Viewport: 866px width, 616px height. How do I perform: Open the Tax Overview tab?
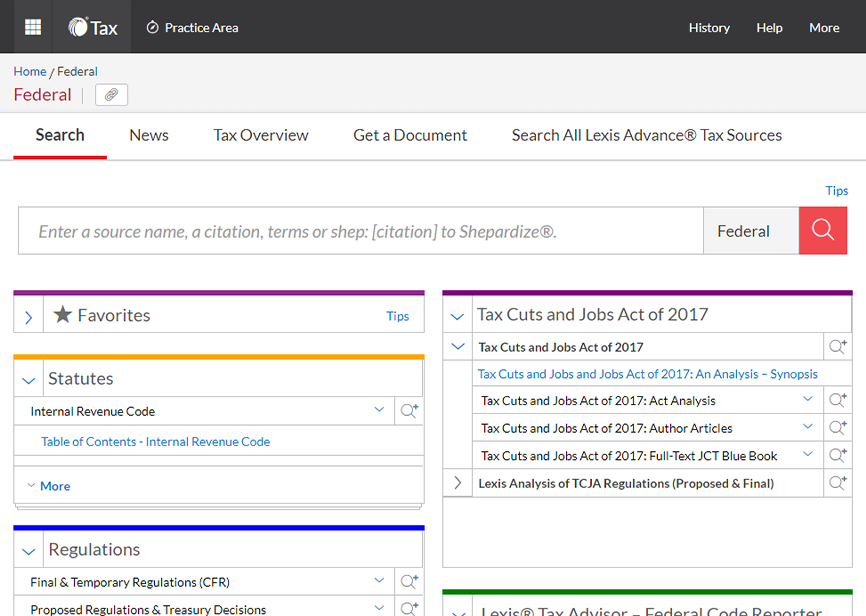click(x=260, y=135)
